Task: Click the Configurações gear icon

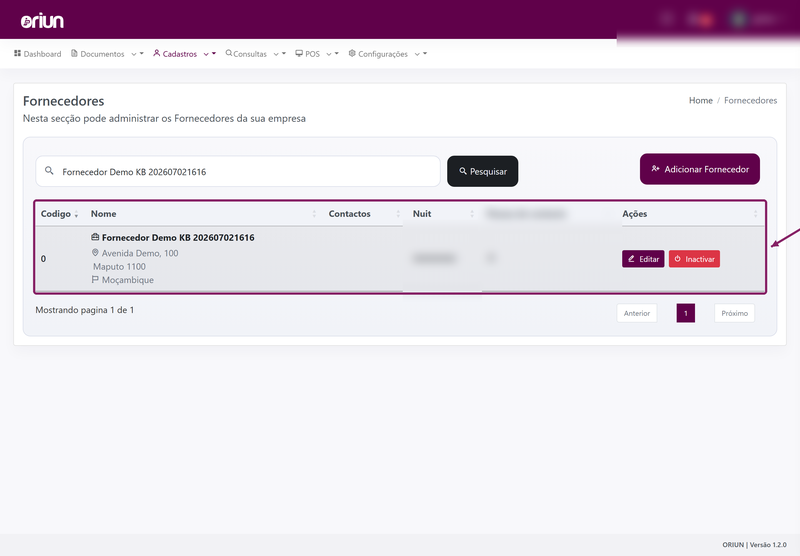Action: tap(352, 53)
